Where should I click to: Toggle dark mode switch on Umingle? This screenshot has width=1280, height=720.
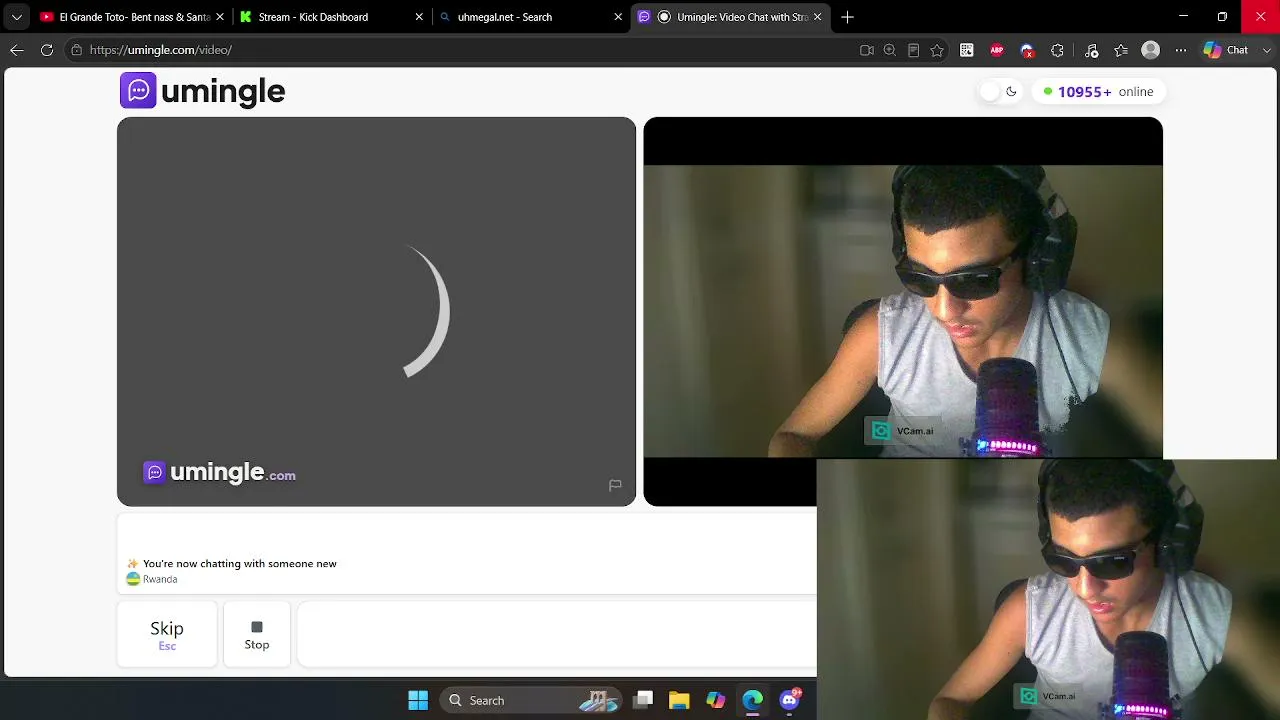coord(1000,92)
